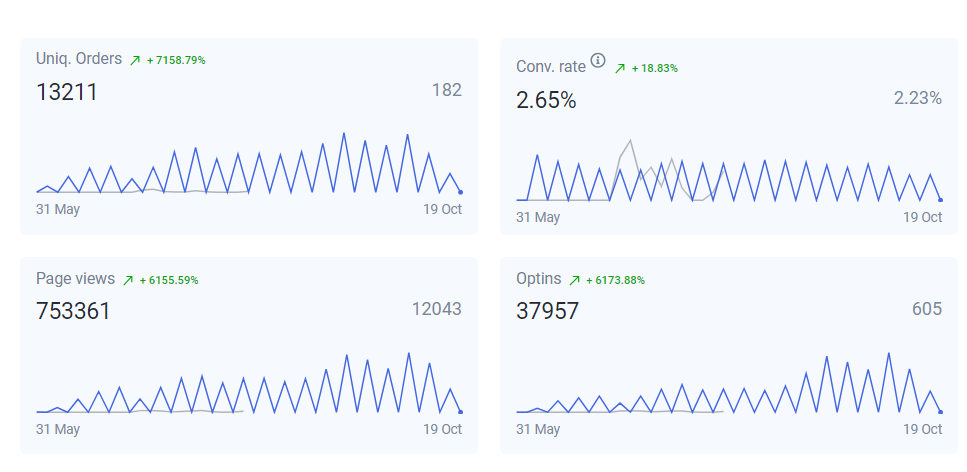
Task: Click the previous-period value 182
Action: (x=446, y=90)
